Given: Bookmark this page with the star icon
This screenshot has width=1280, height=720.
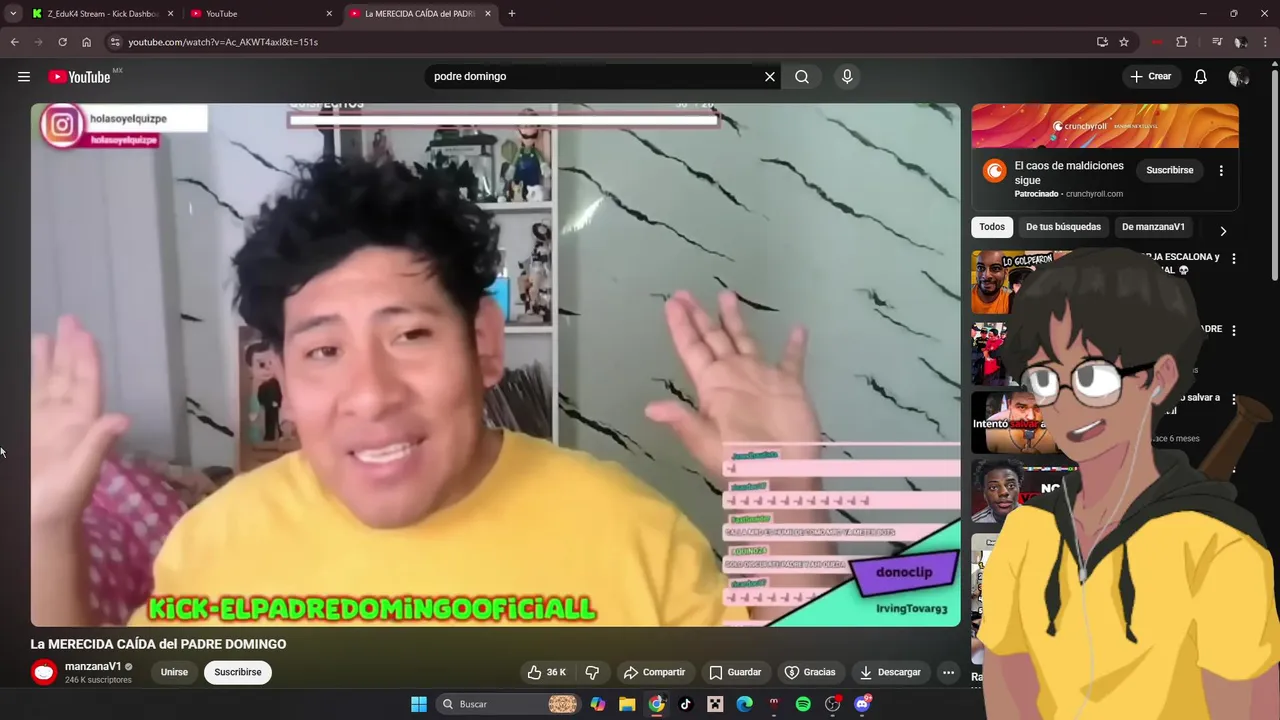Looking at the screenshot, I should [1124, 42].
